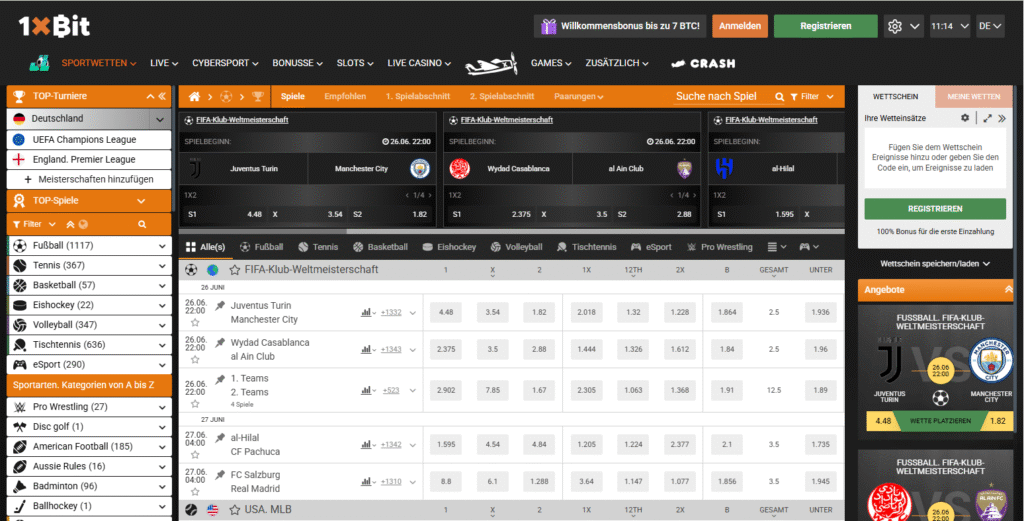This screenshot has height=521, width=1024.
Task: Collapse sidebar with double-arrow icon
Action: 162,96
